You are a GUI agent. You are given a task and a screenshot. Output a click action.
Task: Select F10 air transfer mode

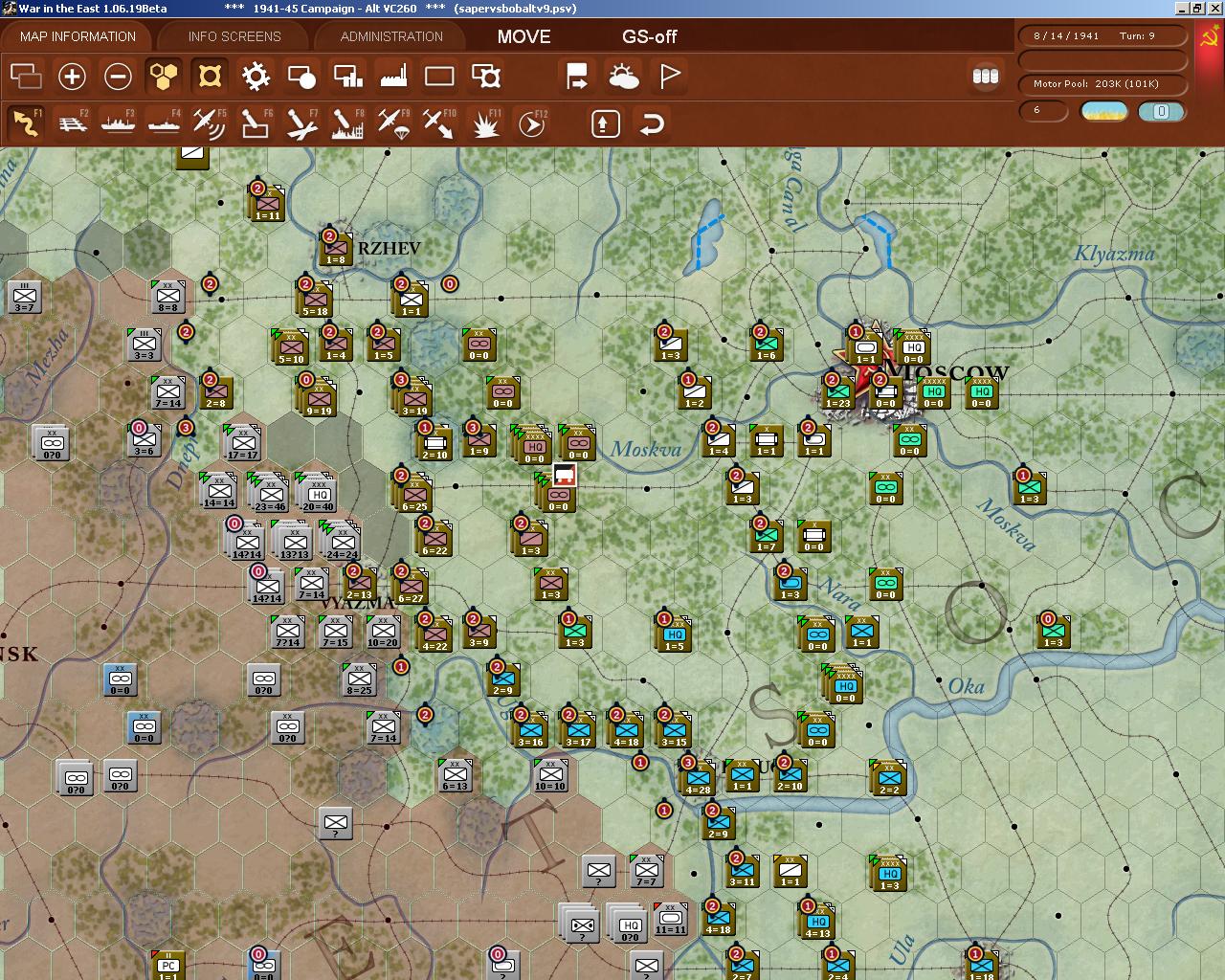[439, 123]
